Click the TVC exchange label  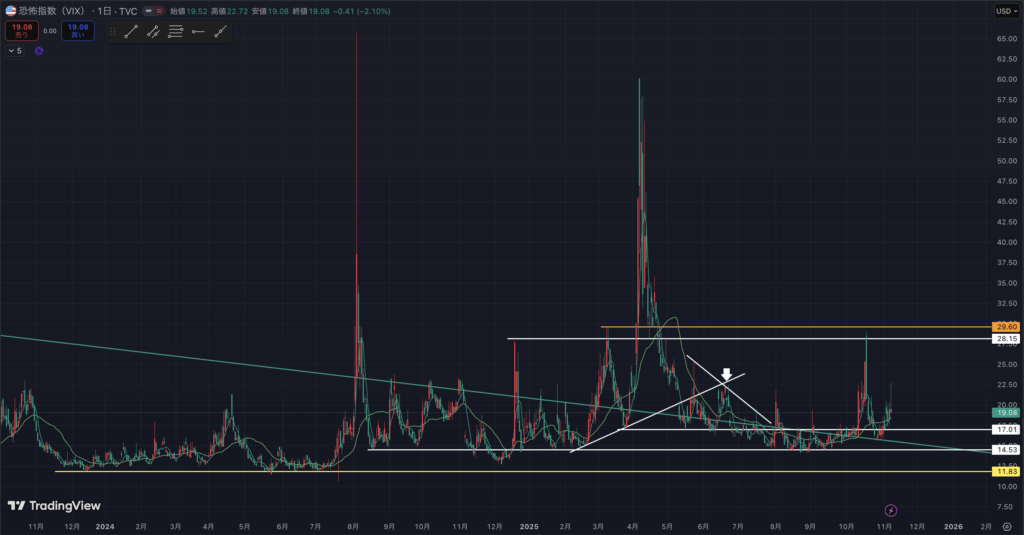[x=127, y=12]
